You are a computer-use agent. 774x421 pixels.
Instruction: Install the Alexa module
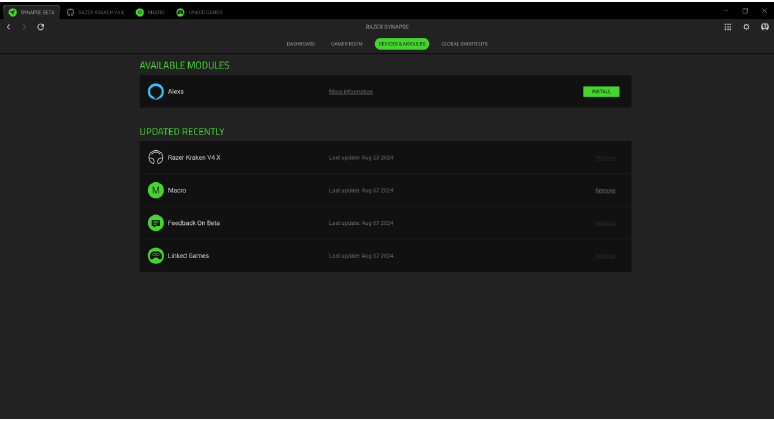[601, 92]
